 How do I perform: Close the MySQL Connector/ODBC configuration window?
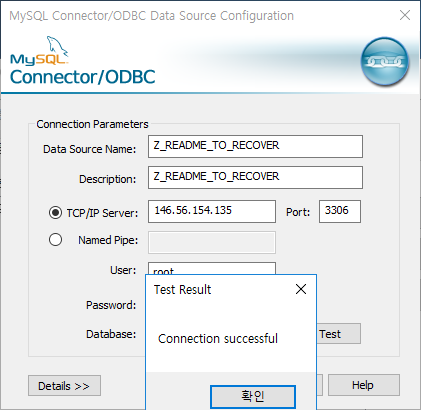[x=405, y=15]
